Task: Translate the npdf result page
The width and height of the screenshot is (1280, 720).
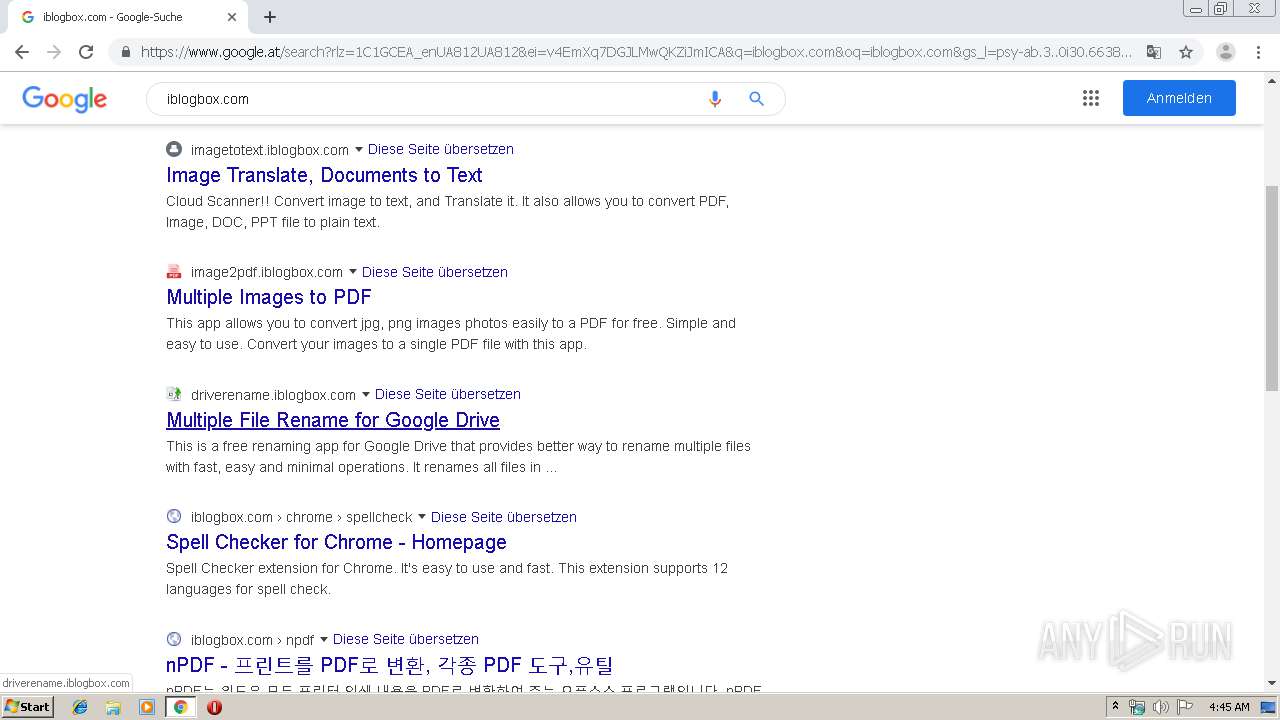Action: [406, 639]
